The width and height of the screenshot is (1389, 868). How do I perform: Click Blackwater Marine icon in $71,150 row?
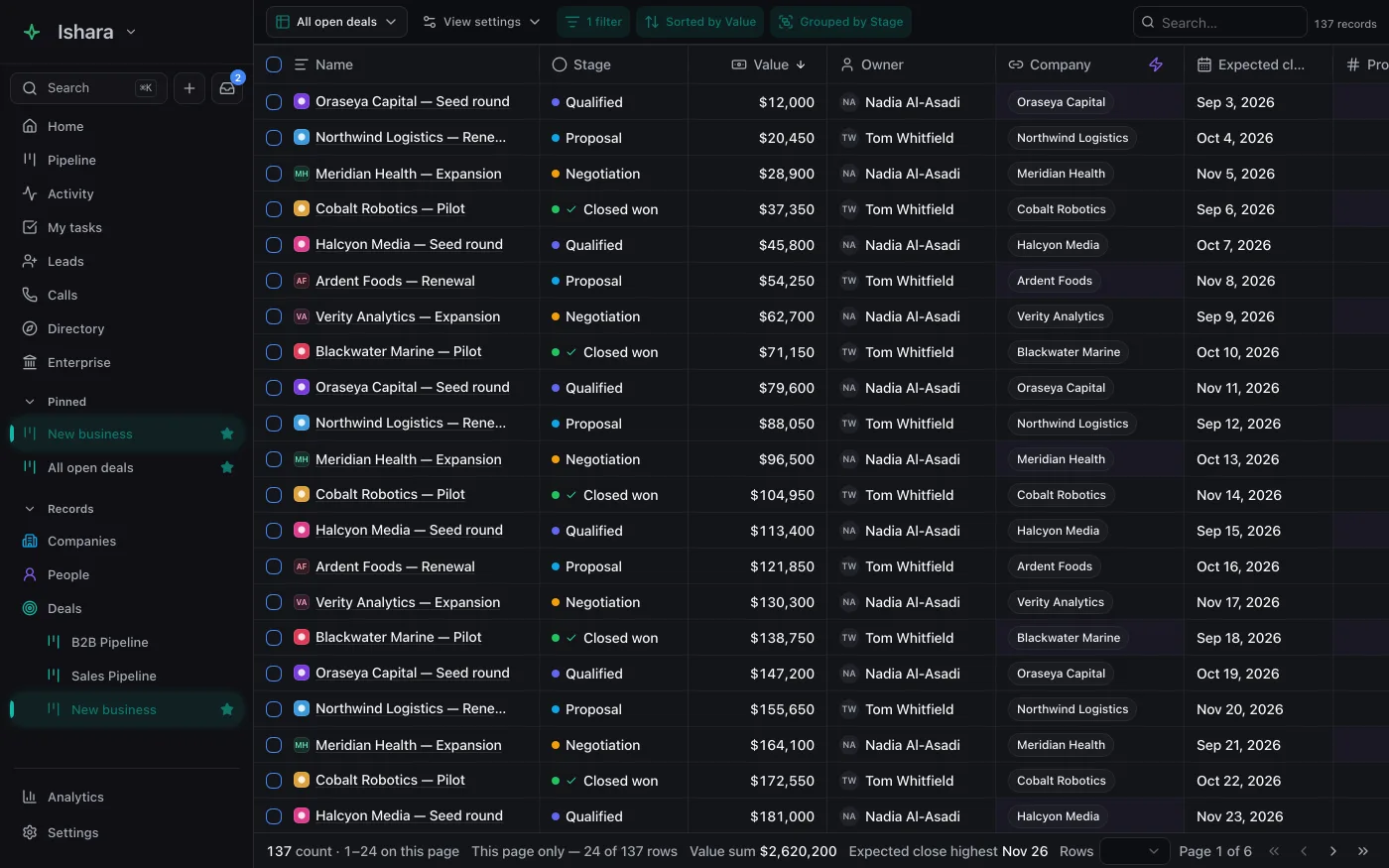click(x=302, y=352)
